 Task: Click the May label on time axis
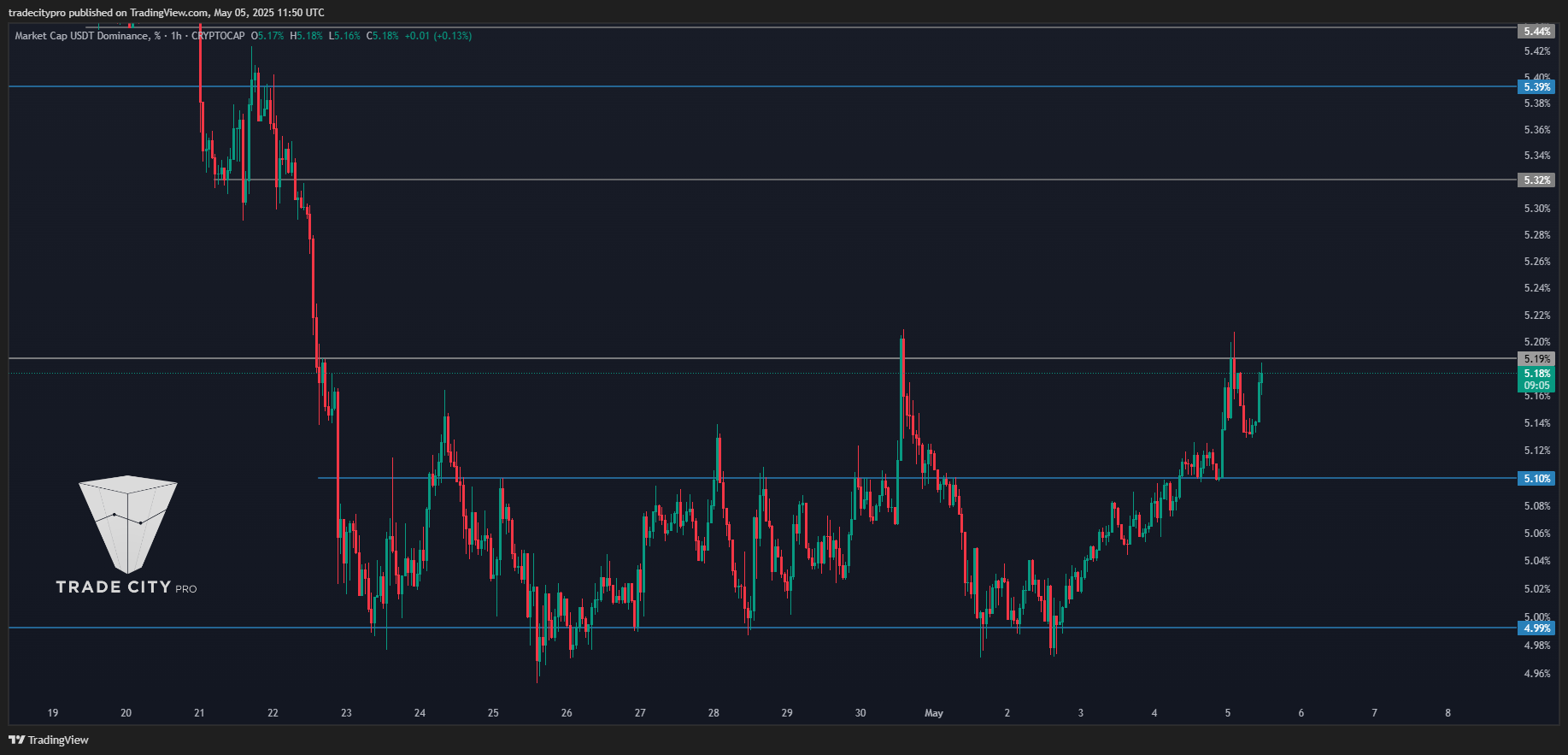pyautogui.click(x=934, y=713)
